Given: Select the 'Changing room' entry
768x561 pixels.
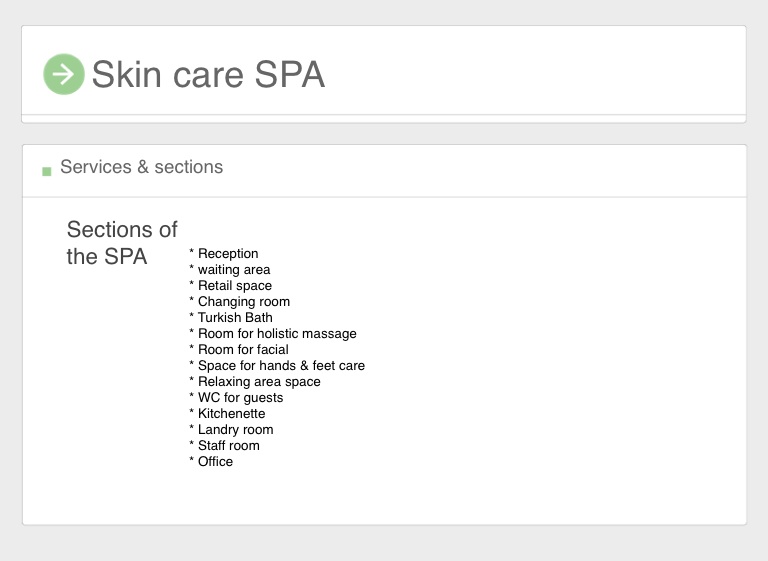Looking at the screenshot, I should click(243, 302).
